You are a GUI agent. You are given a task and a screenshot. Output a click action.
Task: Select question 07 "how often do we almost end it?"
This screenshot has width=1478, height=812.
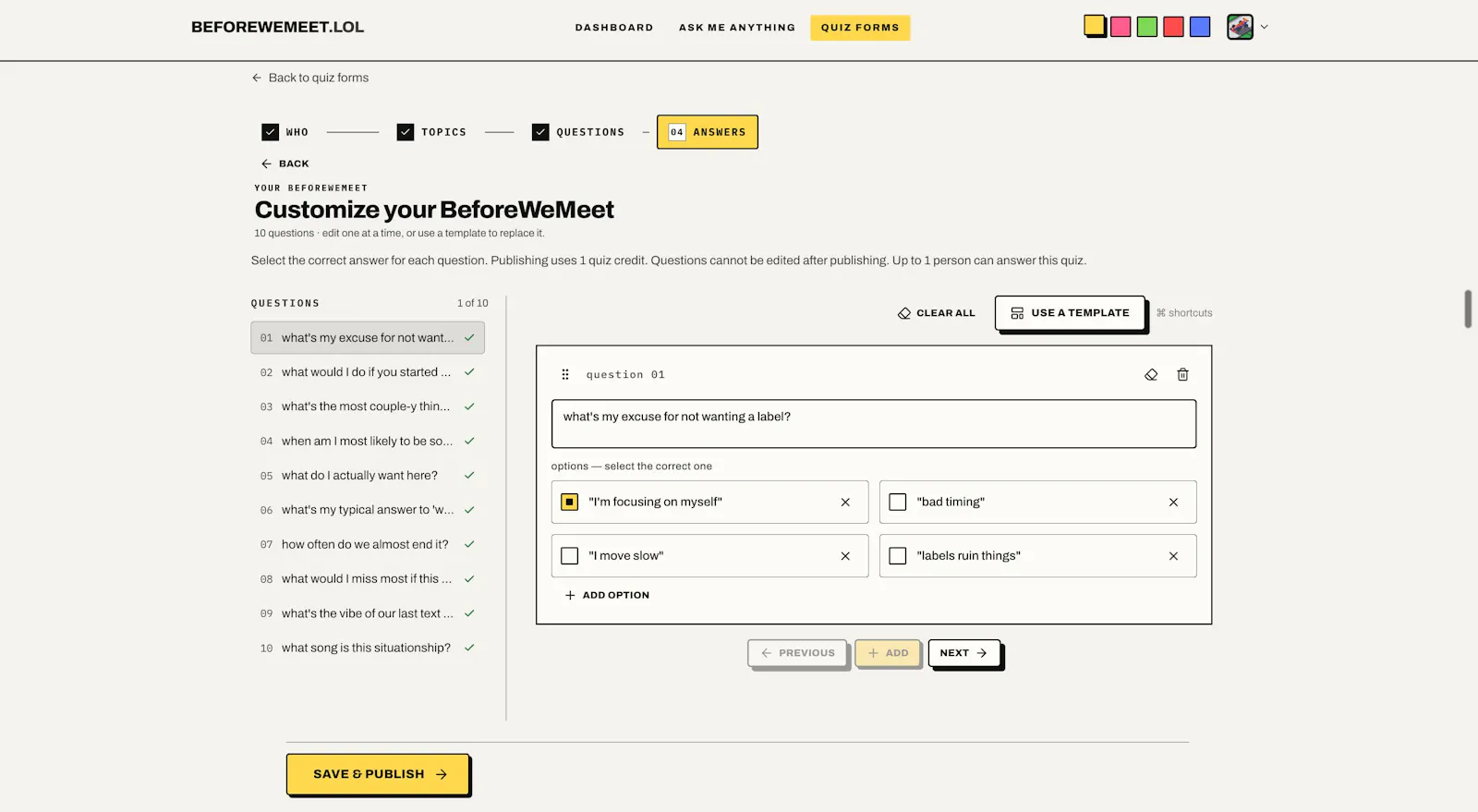(x=368, y=545)
